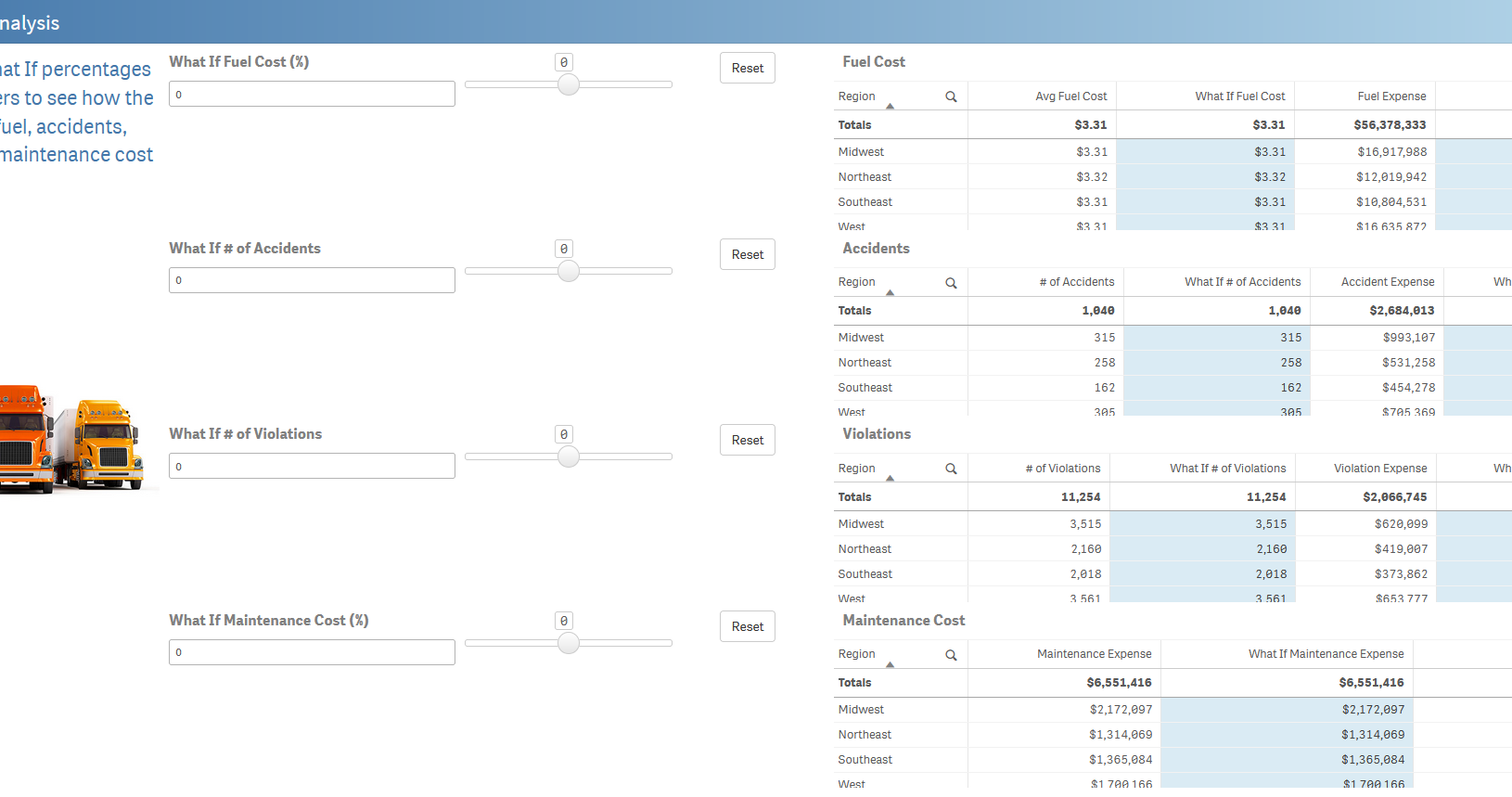Click the $2,066,745 Violation Expense total
This screenshot has height=797, width=1512.
click(x=1394, y=497)
